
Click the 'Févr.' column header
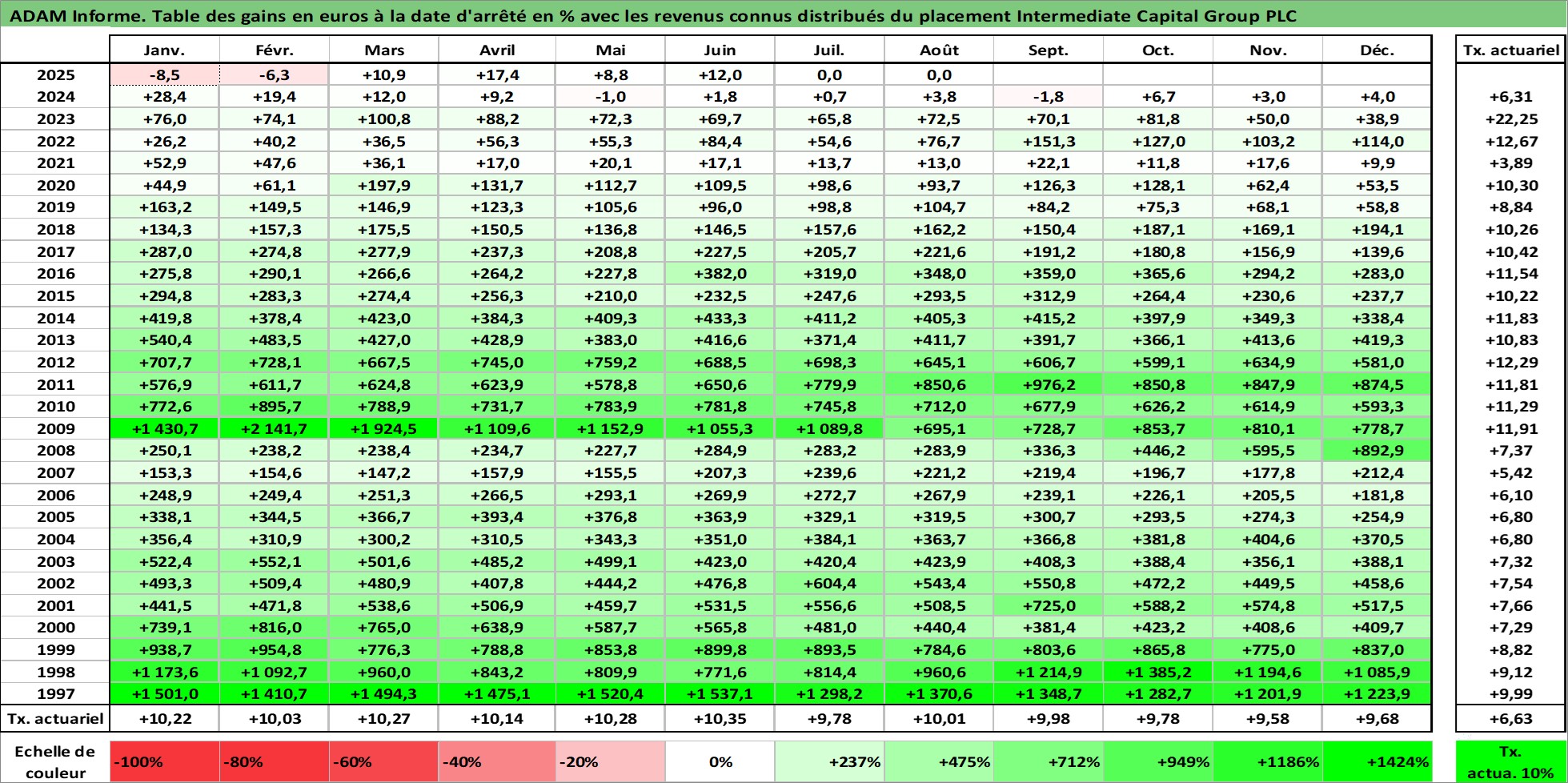pos(274,50)
